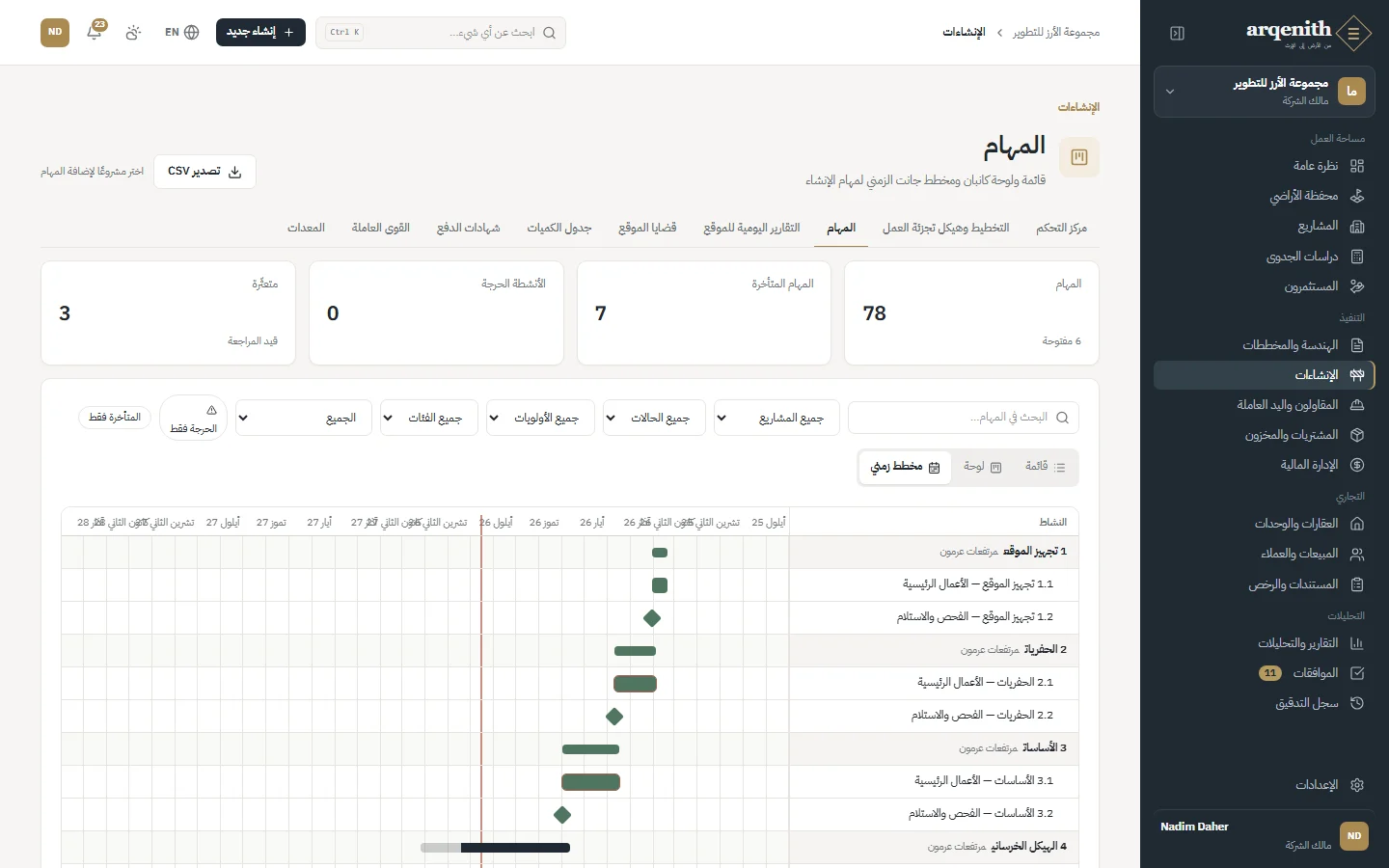Open جميع الحالات dropdown

654,418
